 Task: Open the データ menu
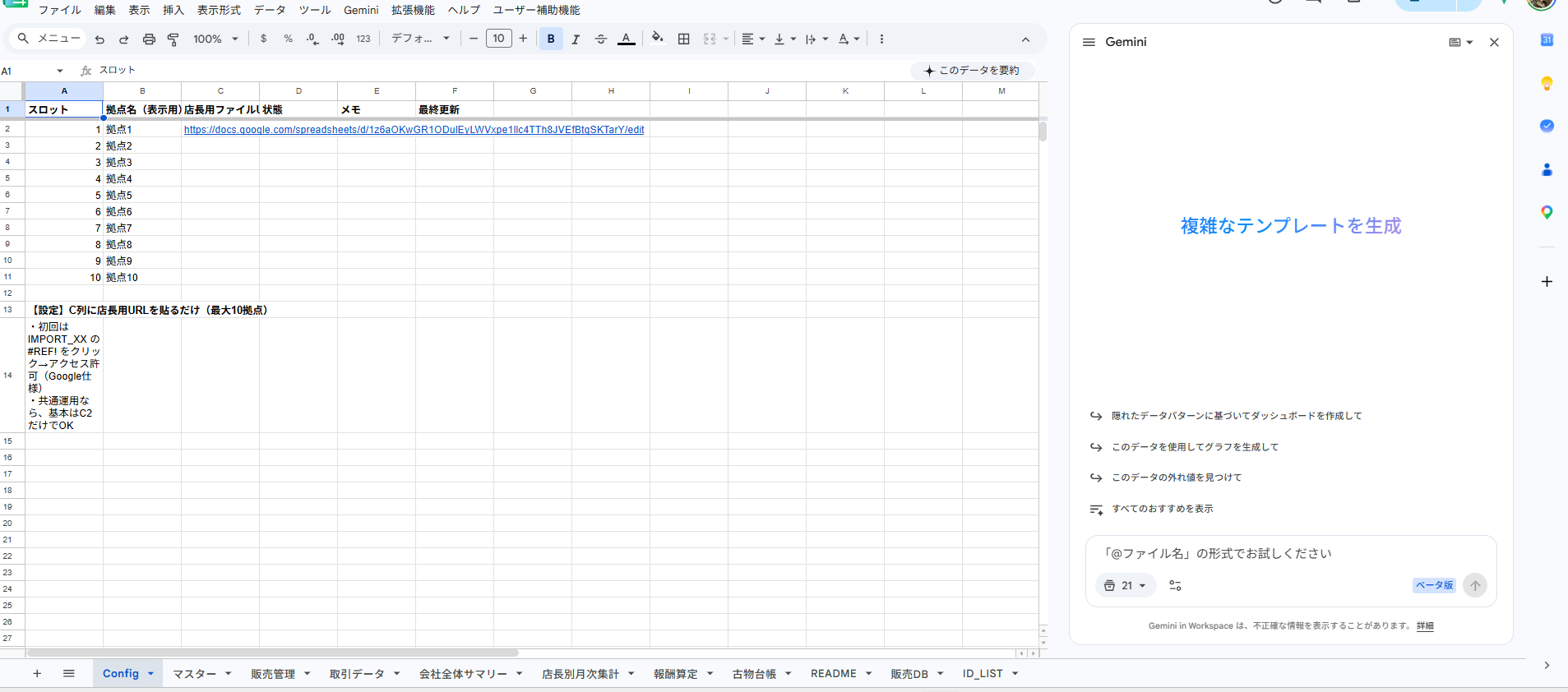pyautogui.click(x=270, y=10)
